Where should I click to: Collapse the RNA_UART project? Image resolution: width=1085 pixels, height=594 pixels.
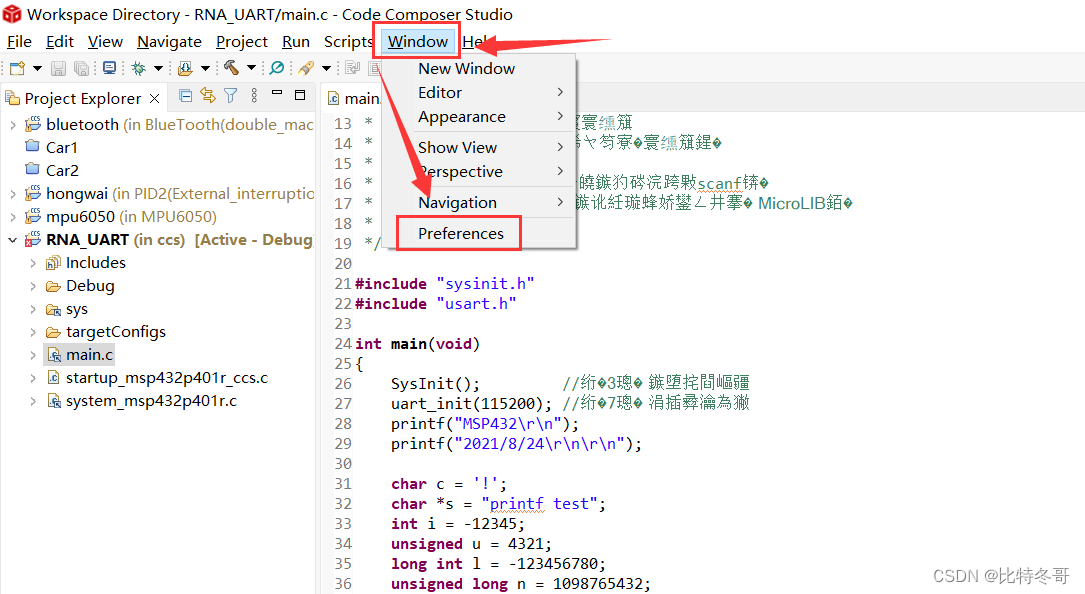(12, 240)
